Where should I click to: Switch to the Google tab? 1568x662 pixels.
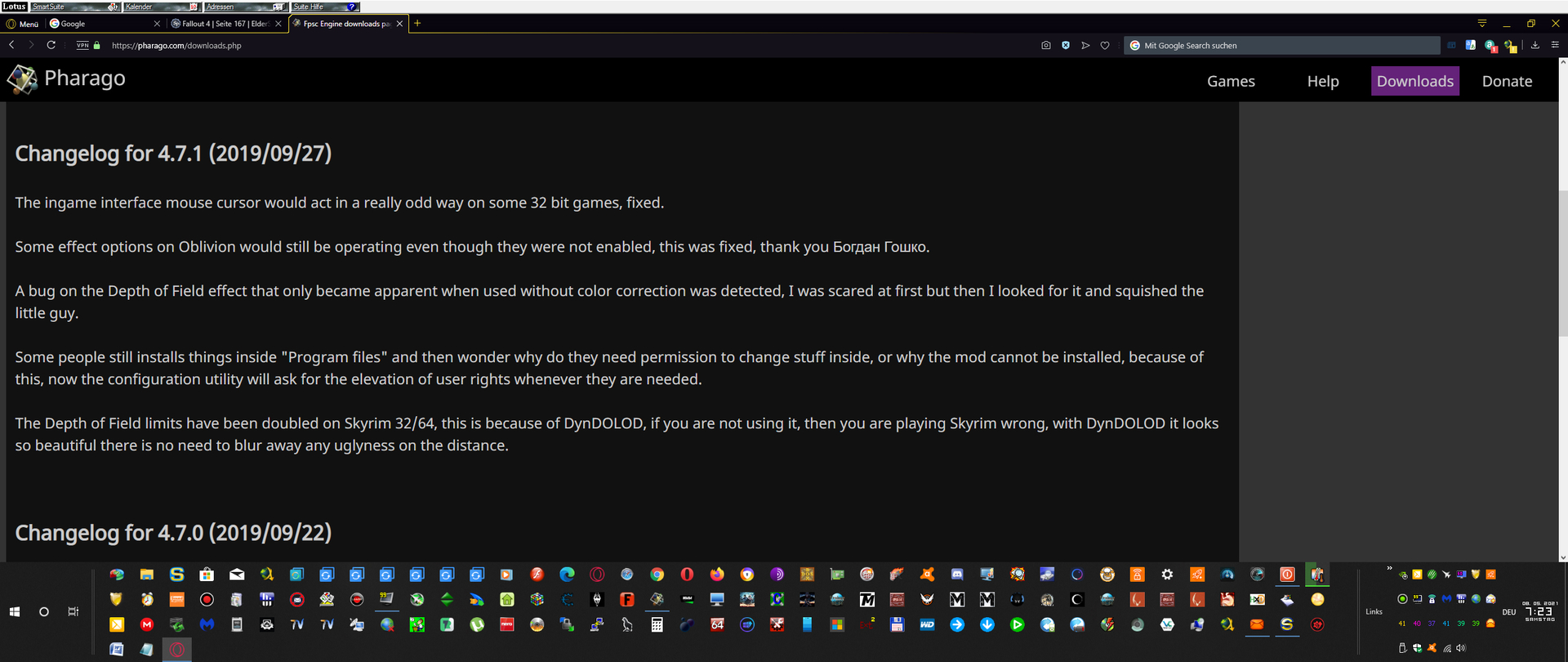coord(98,24)
